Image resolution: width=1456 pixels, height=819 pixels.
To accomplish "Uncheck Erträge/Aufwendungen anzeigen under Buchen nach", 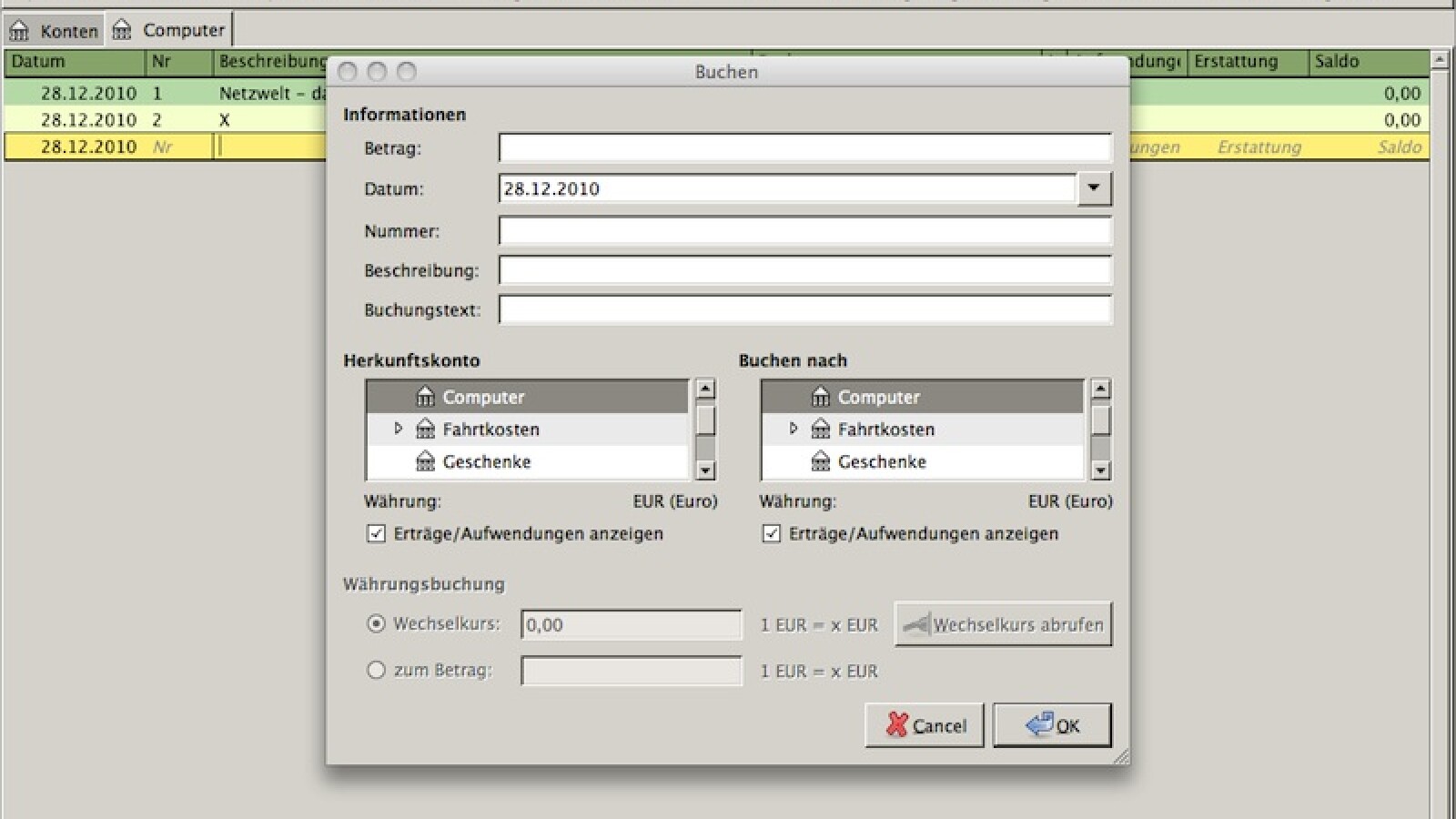I will 771,533.
